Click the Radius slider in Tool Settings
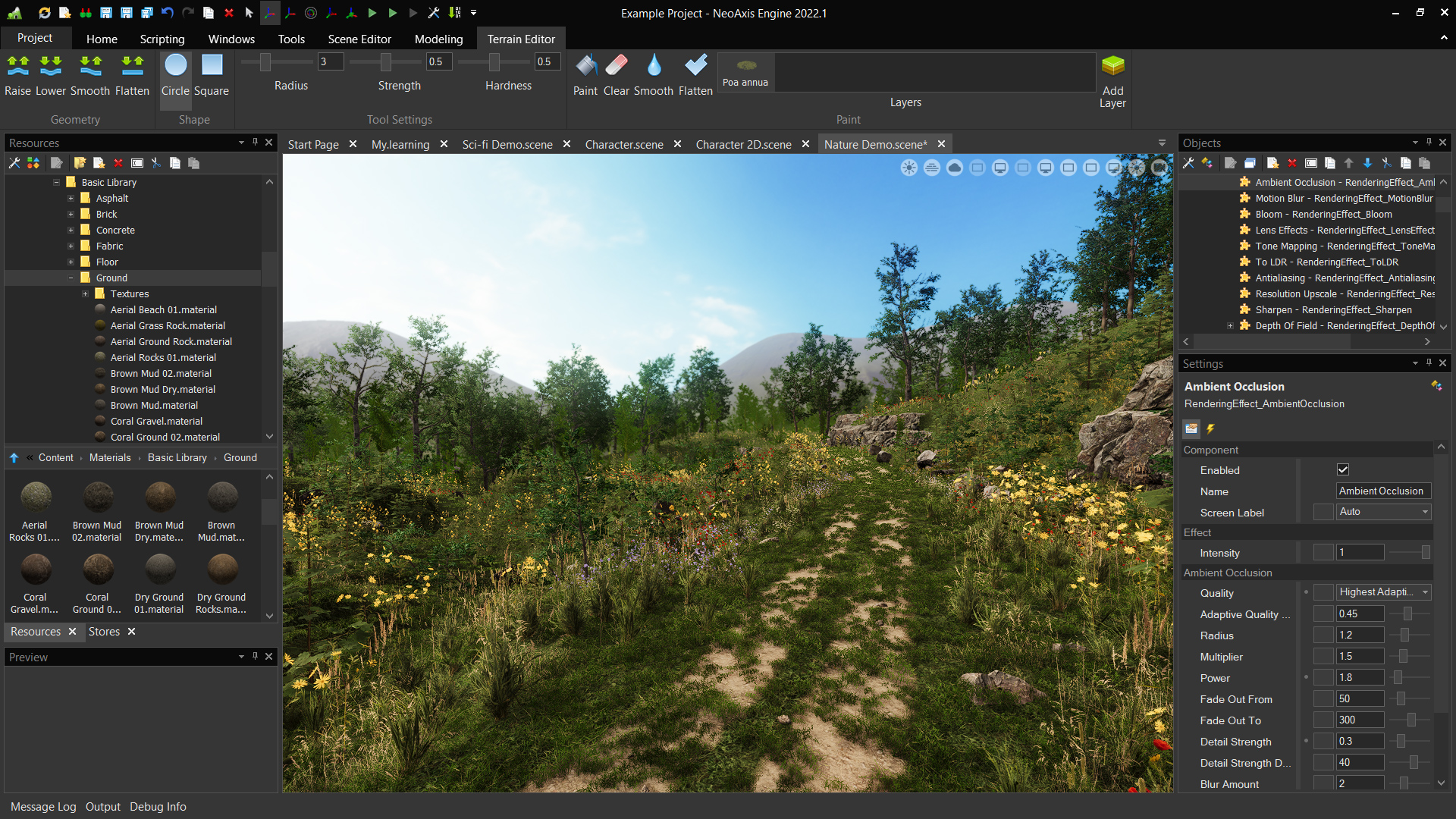Image resolution: width=1456 pixels, height=819 pixels. (265, 61)
